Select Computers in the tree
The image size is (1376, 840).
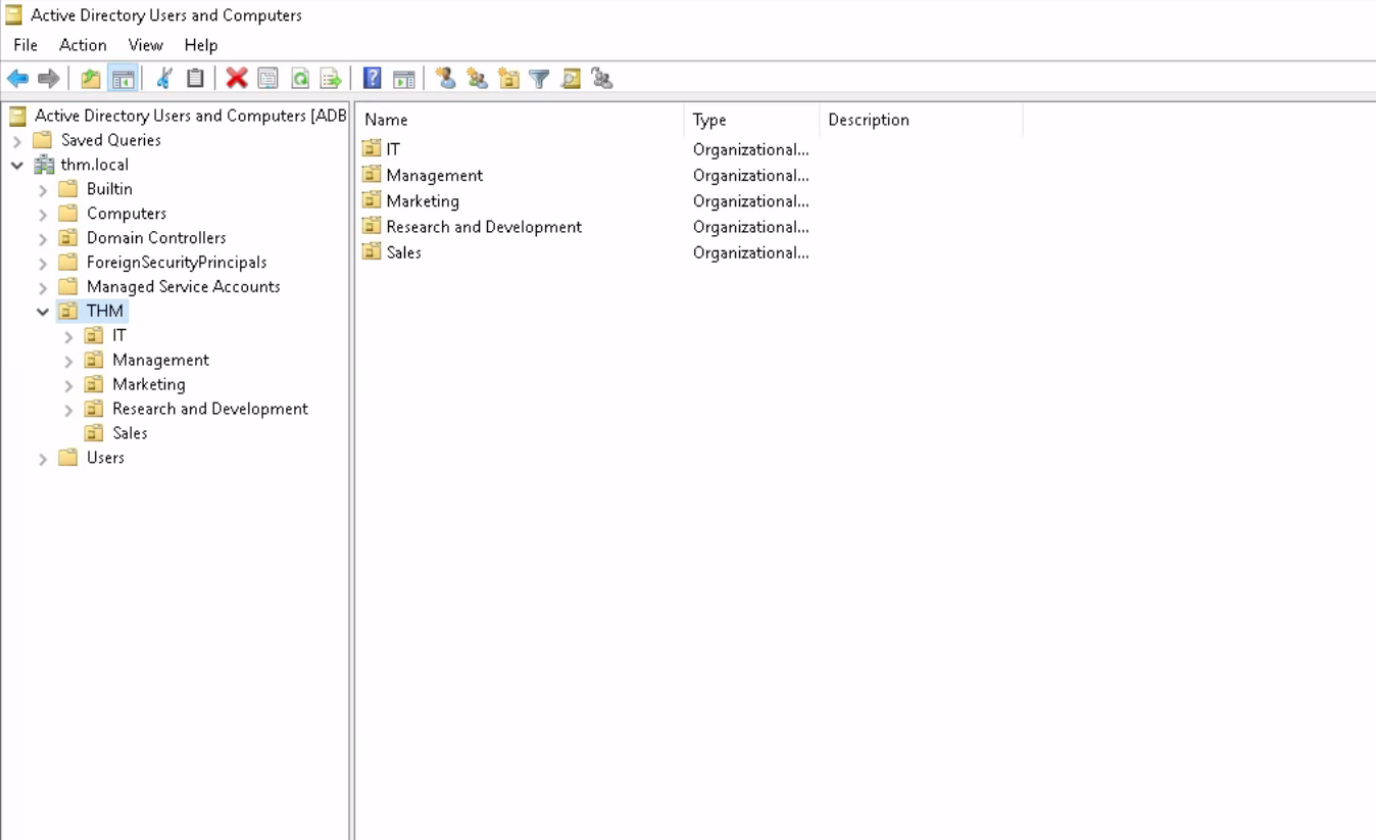(x=126, y=213)
